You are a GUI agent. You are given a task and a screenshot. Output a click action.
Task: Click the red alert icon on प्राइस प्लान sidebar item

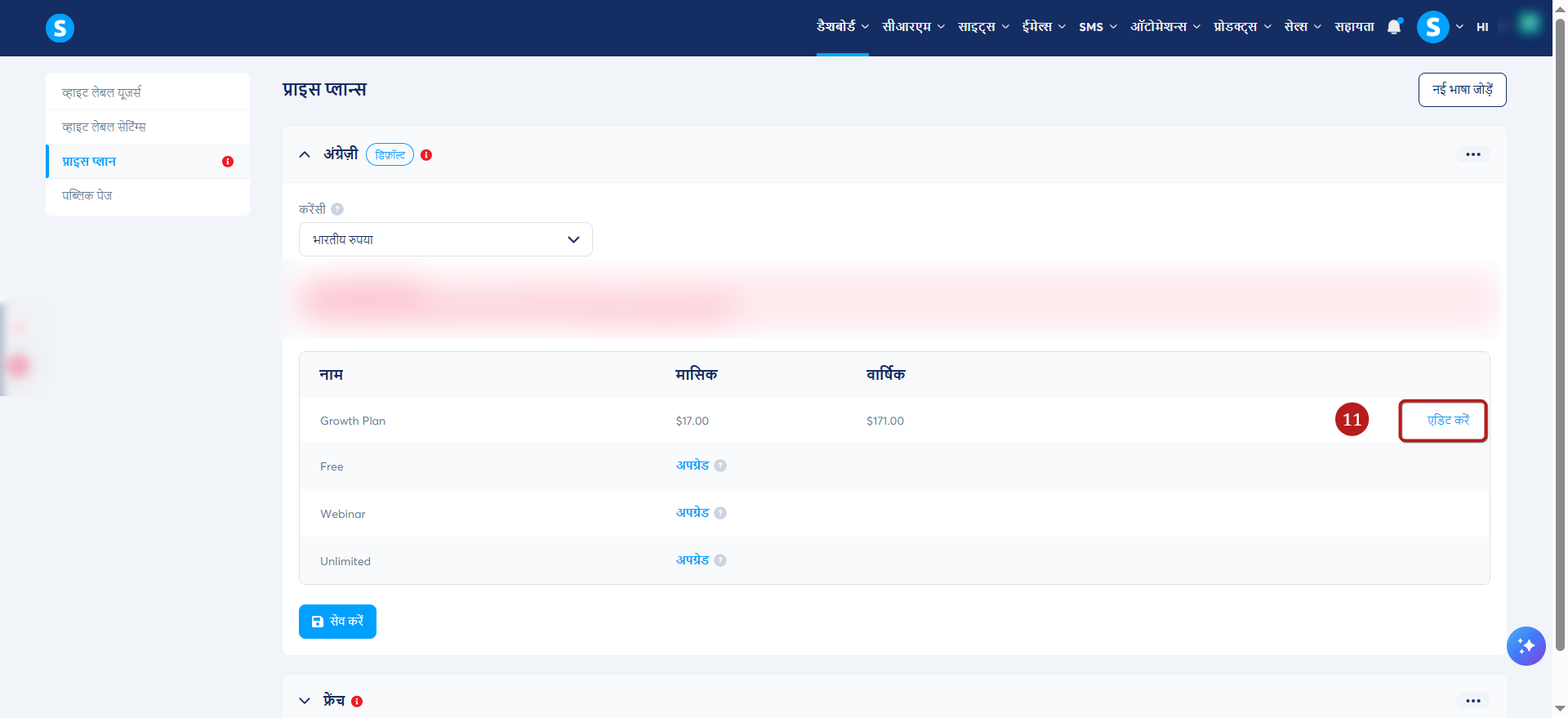point(228,162)
